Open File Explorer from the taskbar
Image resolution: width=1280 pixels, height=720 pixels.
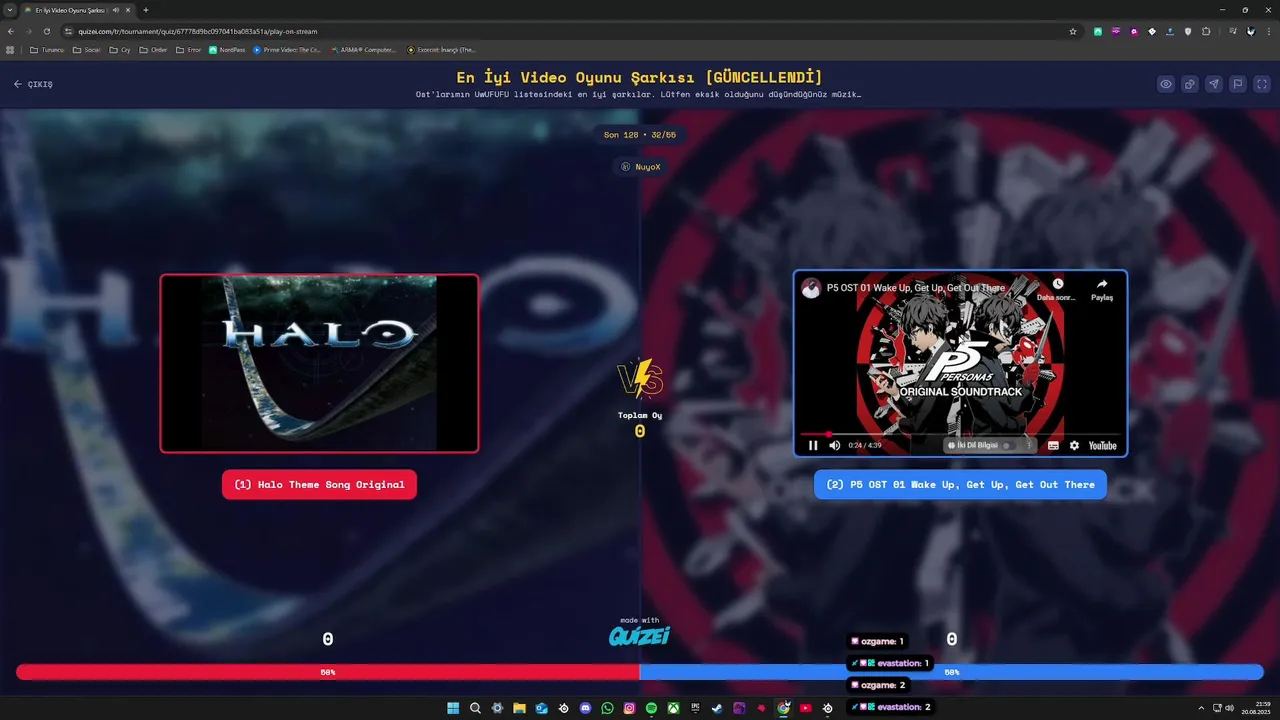519,708
